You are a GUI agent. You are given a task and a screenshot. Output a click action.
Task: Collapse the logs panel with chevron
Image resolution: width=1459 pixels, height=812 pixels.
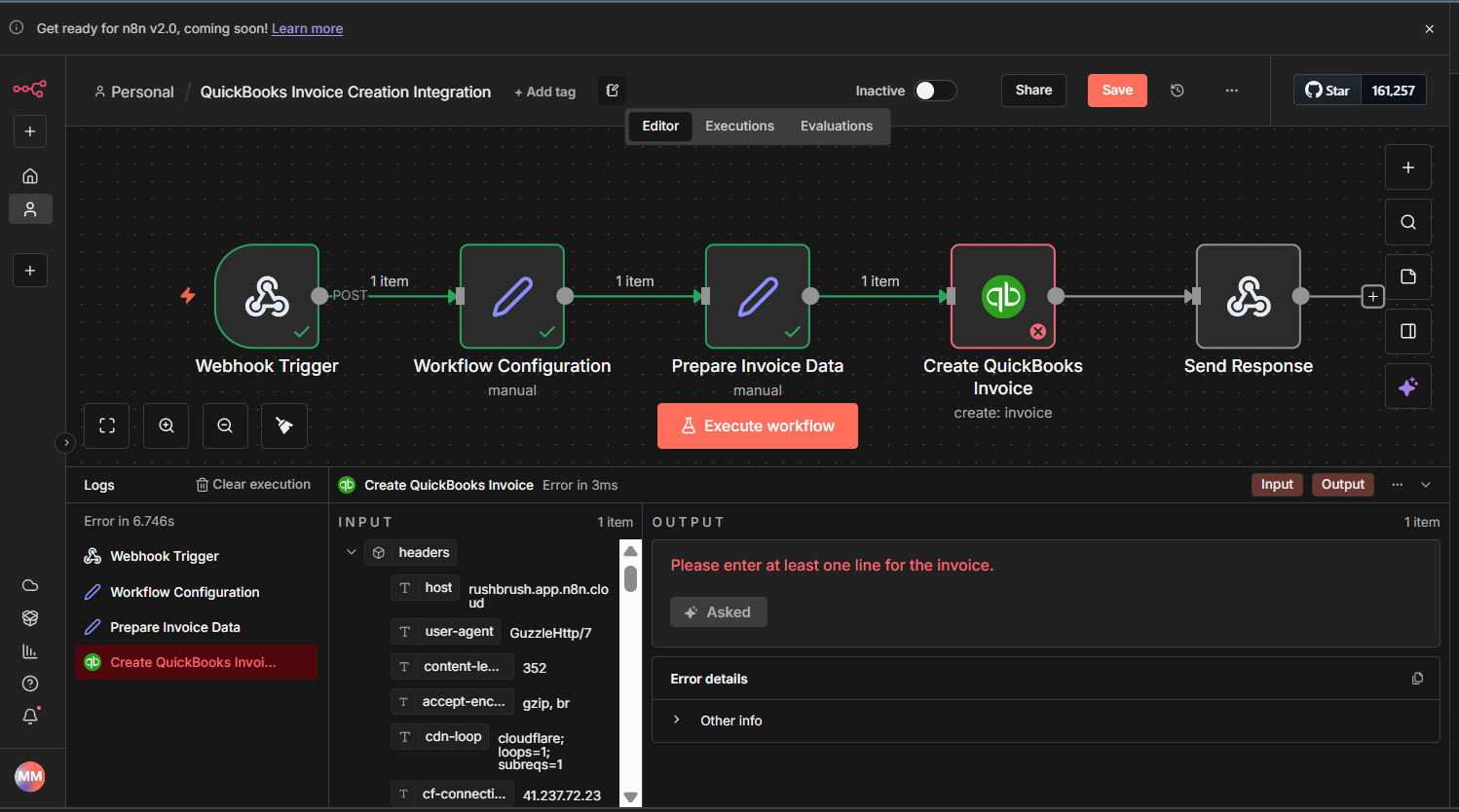pyautogui.click(x=1426, y=485)
